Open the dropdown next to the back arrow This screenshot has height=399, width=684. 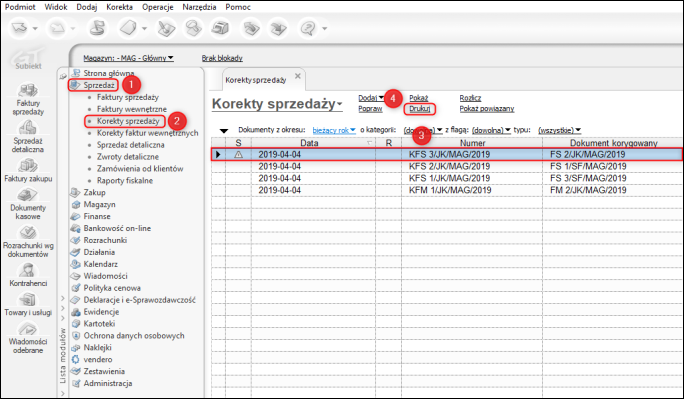35,29
